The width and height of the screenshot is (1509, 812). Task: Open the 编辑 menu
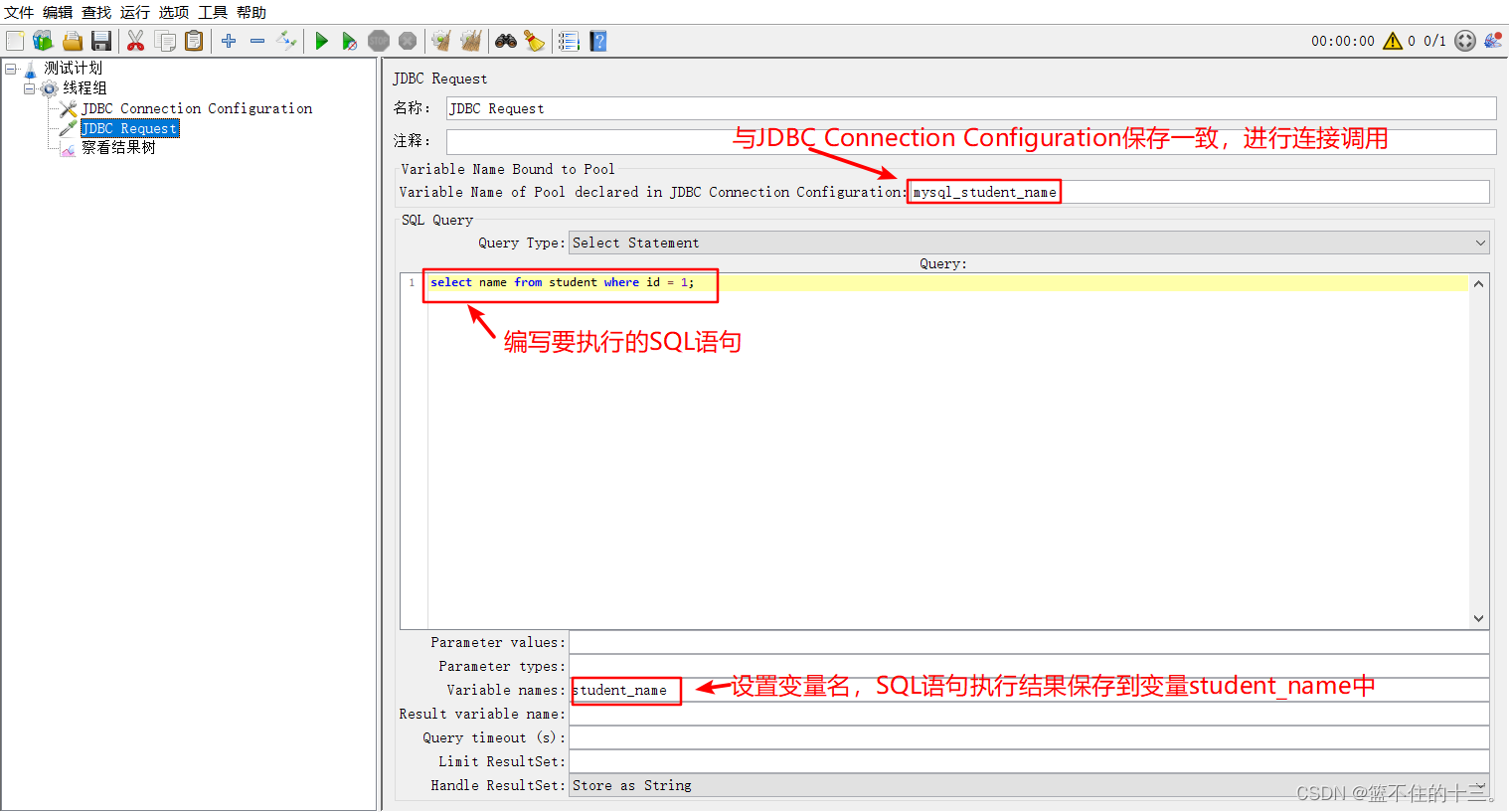click(58, 12)
